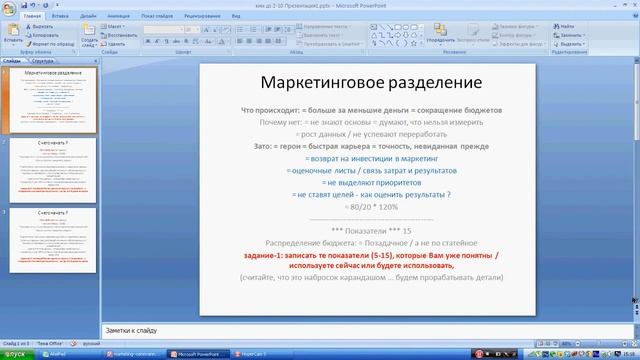
Task: Align text left
Action: (x=240, y=41)
